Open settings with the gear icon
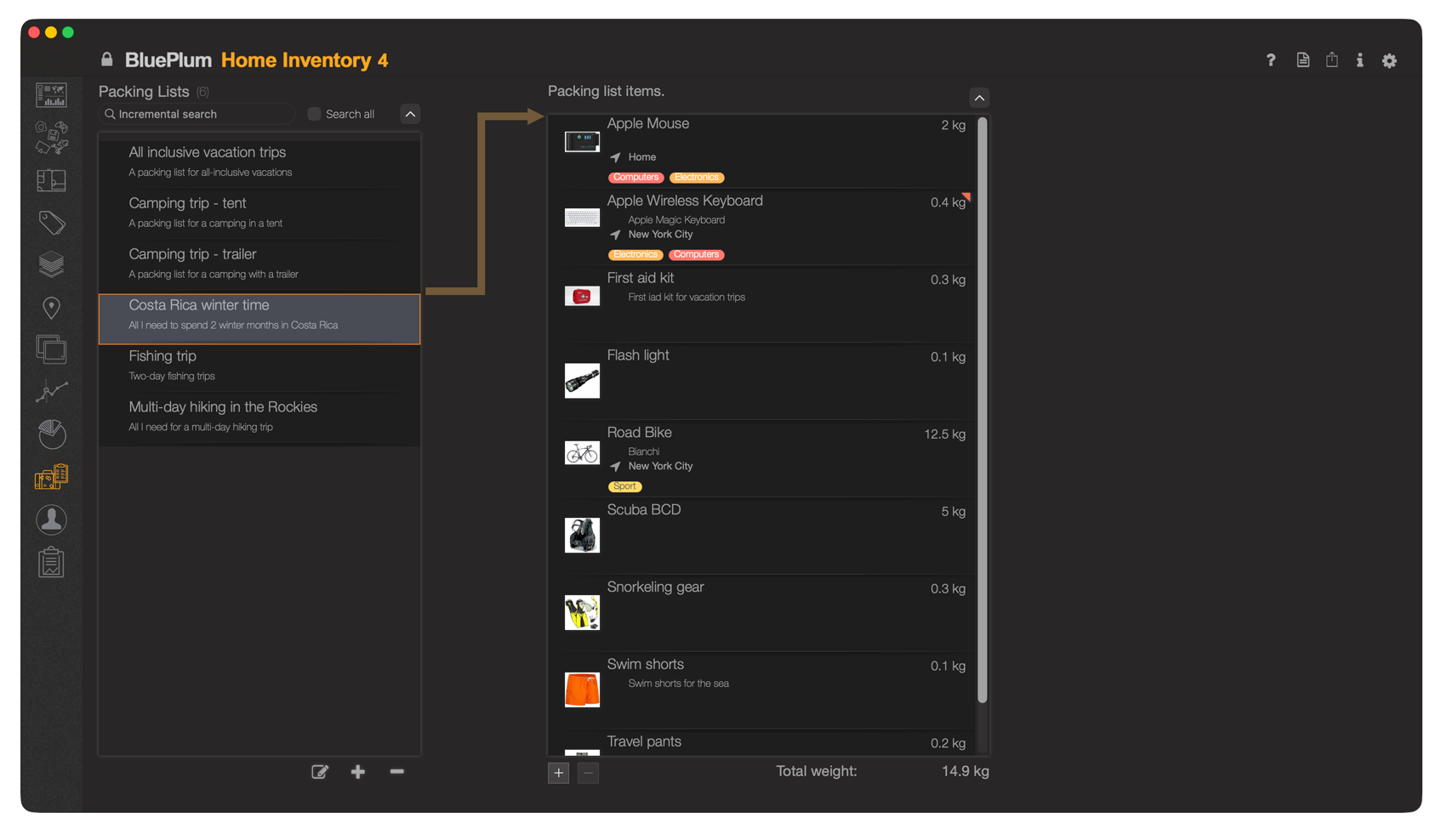 1389,60
